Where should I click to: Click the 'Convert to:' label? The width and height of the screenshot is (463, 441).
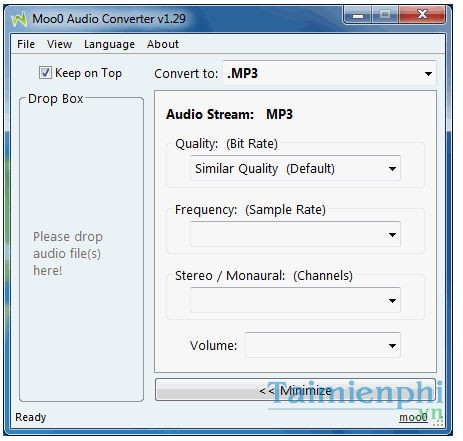coord(186,73)
